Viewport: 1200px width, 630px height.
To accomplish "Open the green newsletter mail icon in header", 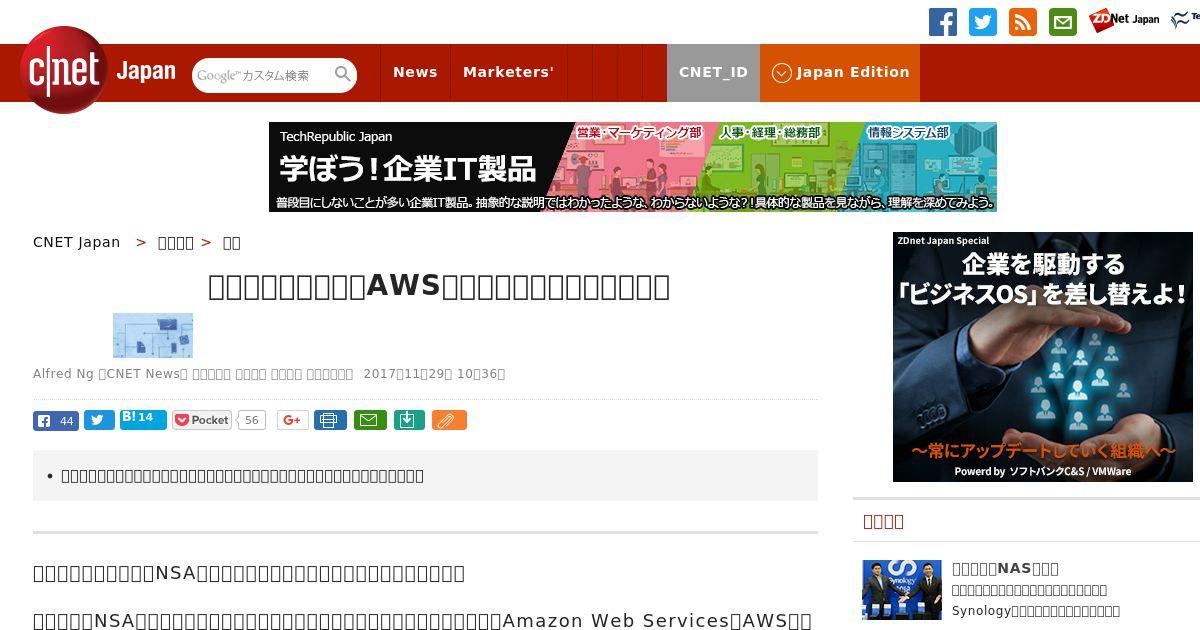I will [1063, 22].
